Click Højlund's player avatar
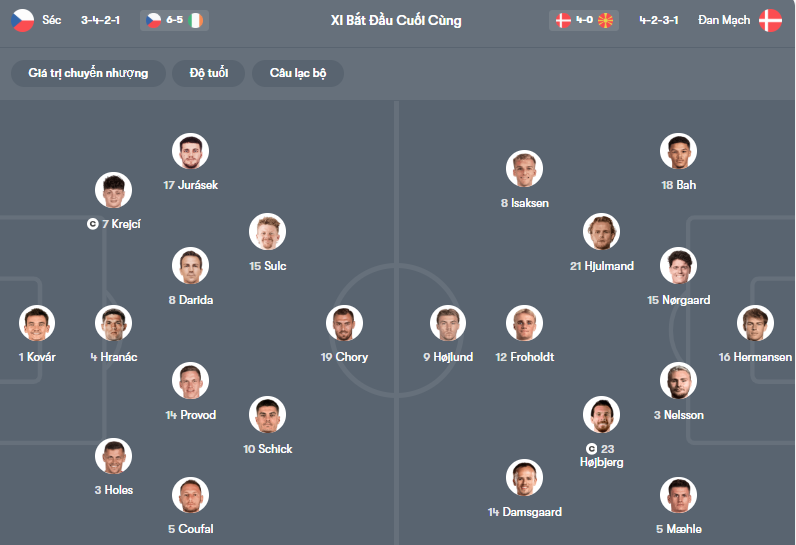796x545 pixels. pyautogui.click(x=448, y=323)
